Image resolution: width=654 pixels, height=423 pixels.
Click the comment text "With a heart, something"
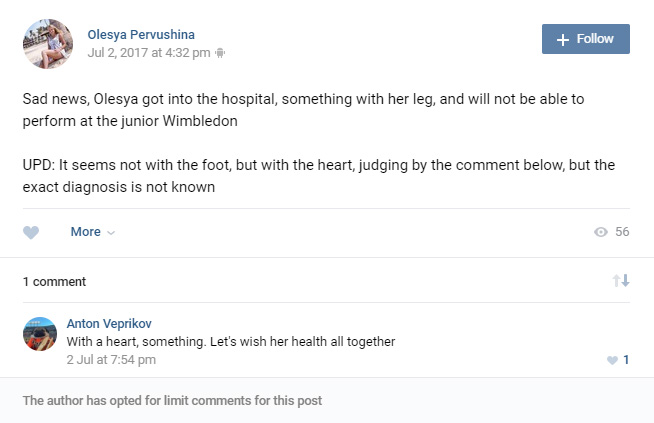click(x=231, y=342)
